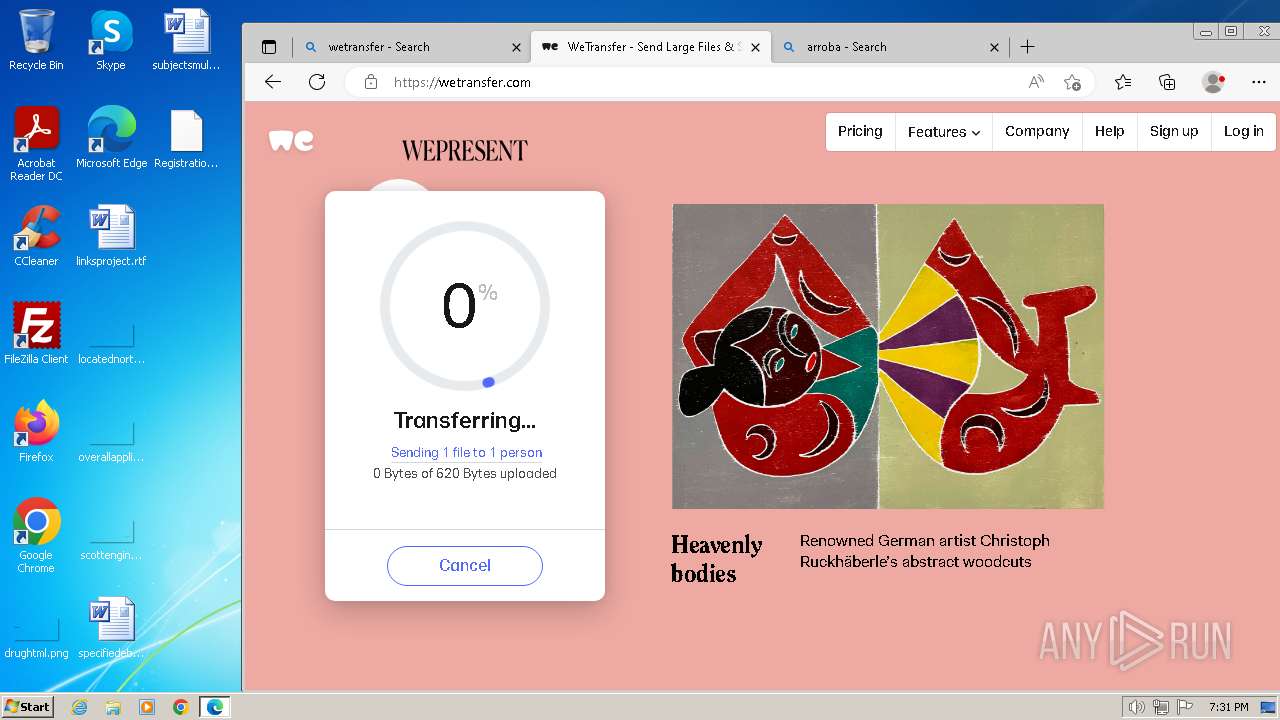Open the Favorites list icon
Screen dimensions: 1280x720
click(1123, 82)
